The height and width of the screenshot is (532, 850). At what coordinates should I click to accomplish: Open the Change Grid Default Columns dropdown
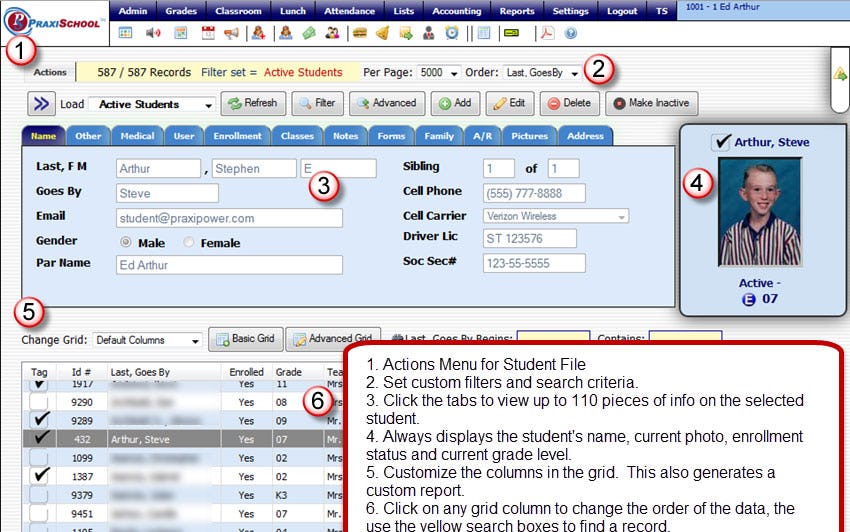point(147,340)
